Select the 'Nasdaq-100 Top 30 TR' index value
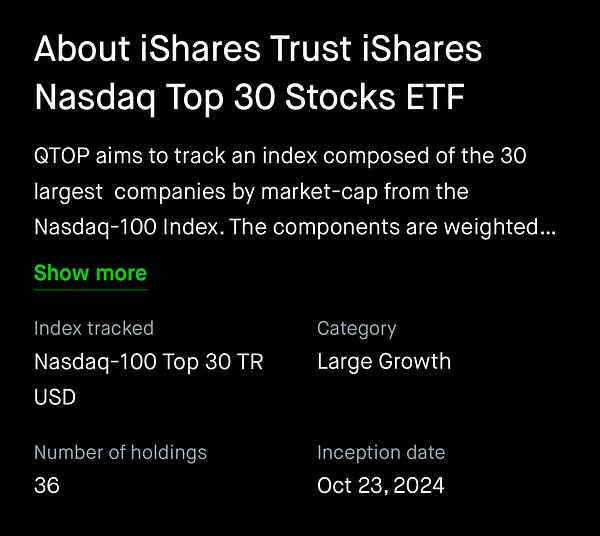Image resolution: width=600 pixels, height=536 pixels. click(x=149, y=362)
